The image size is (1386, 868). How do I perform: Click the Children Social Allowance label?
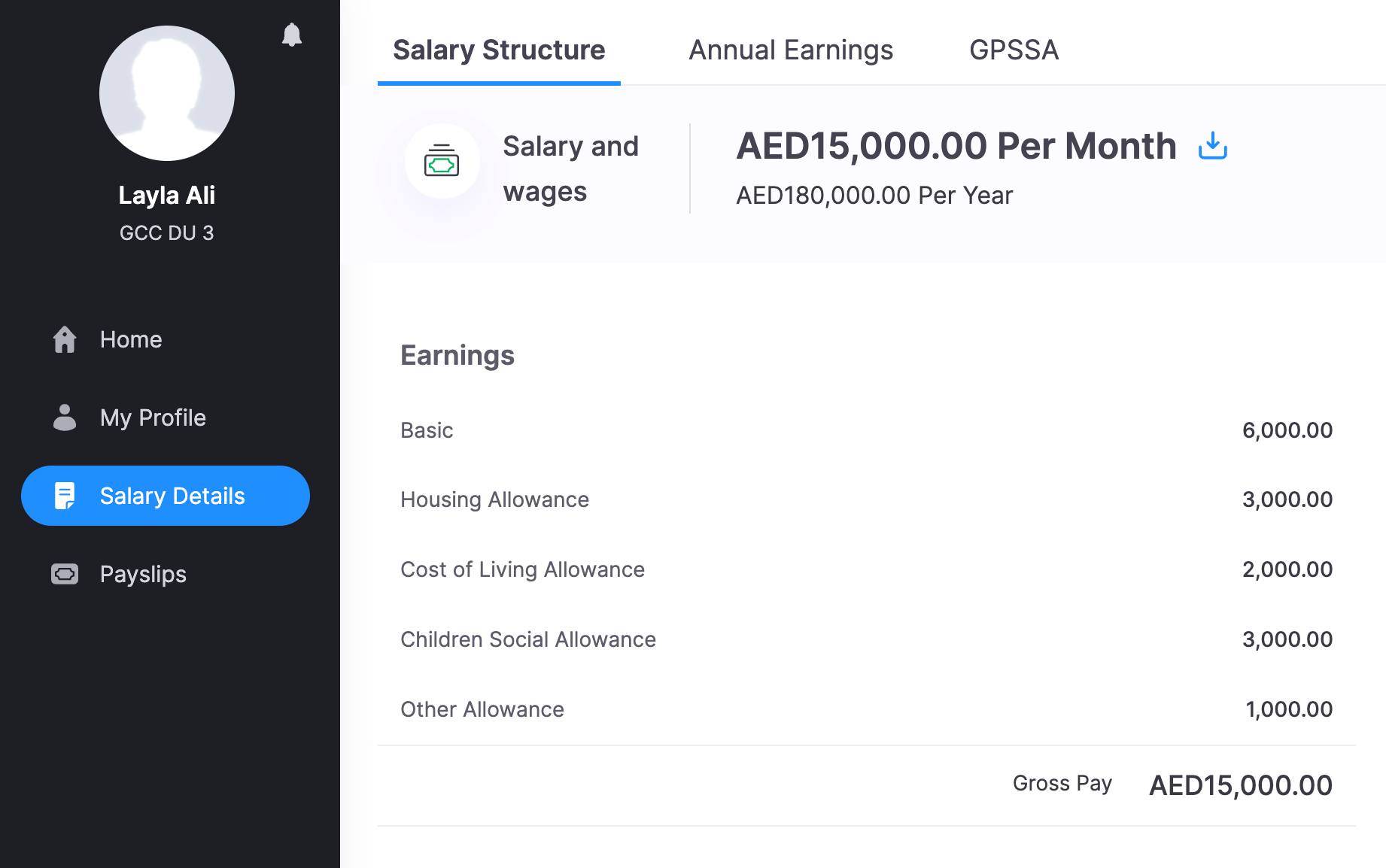528,639
